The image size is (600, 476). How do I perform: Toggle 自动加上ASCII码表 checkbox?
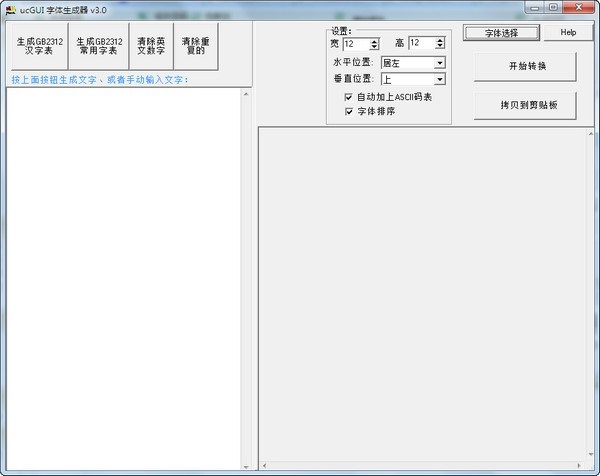click(x=348, y=97)
